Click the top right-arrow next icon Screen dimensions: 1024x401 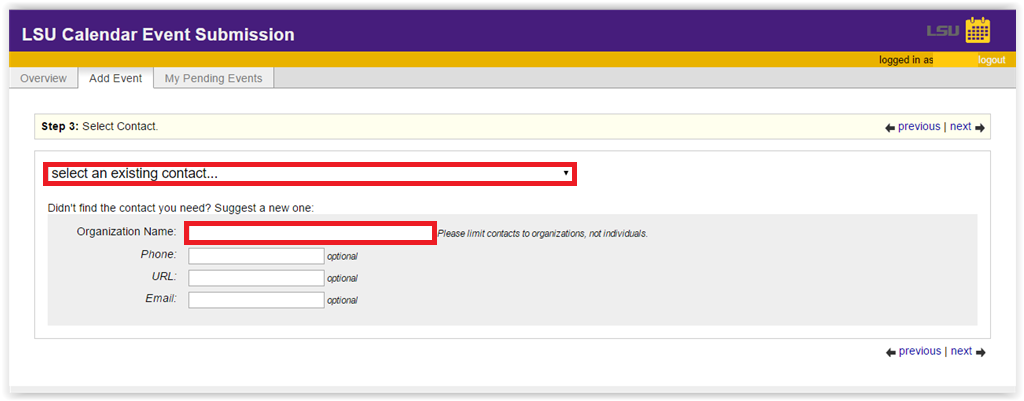click(x=980, y=128)
